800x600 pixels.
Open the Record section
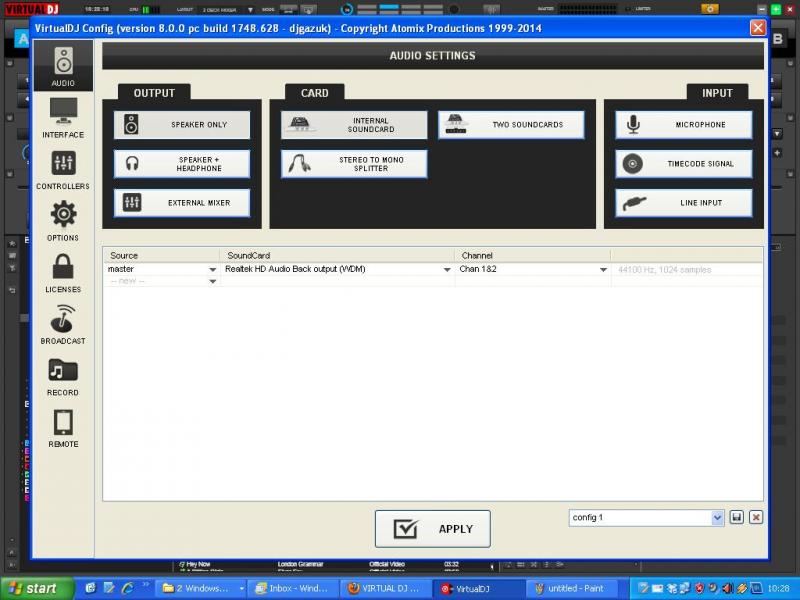pyautogui.click(x=63, y=377)
